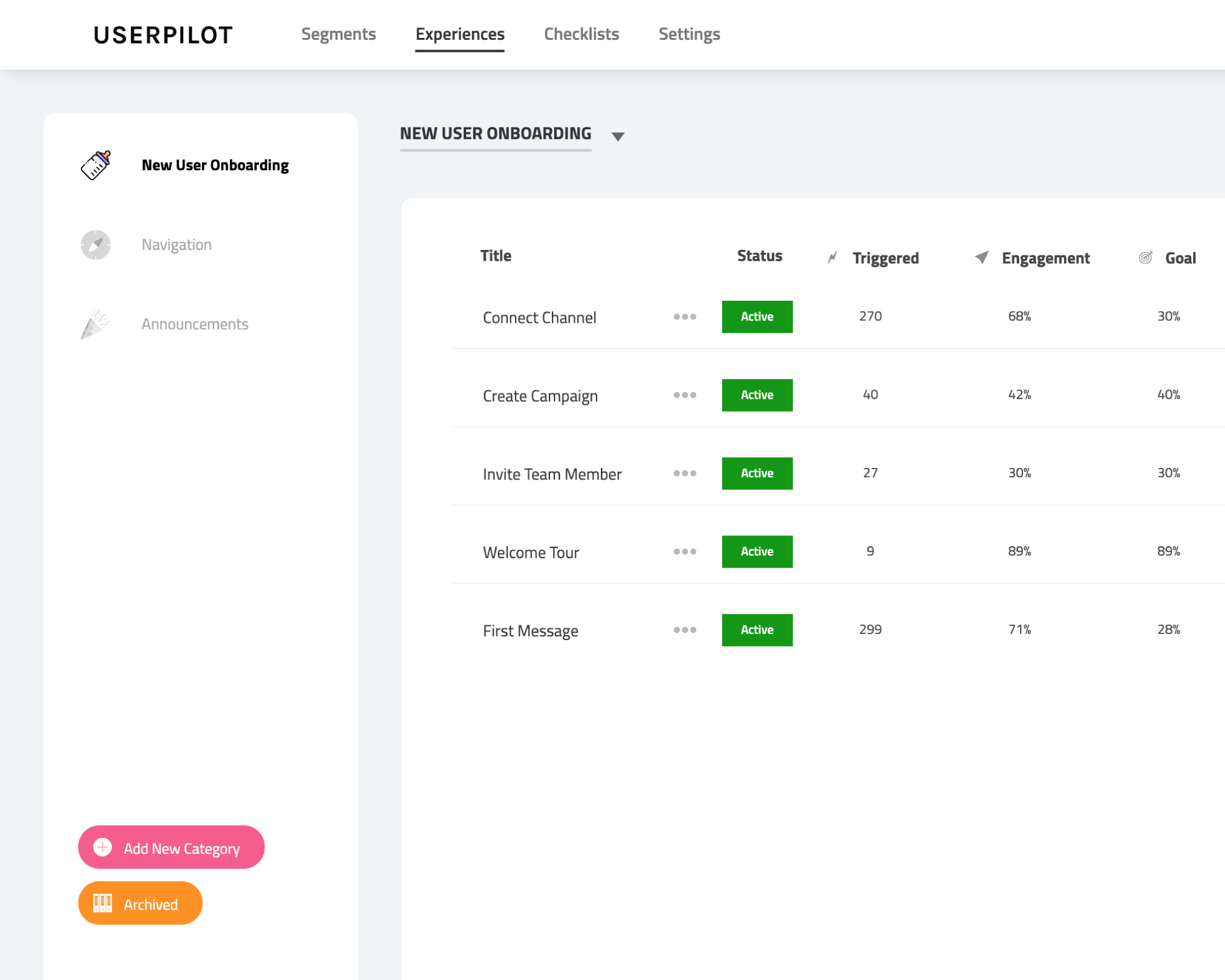Image resolution: width=1225 pixels, height=980 pixels.
Task: Select the Create Campaign row title
Action: [x=540, y=395]
